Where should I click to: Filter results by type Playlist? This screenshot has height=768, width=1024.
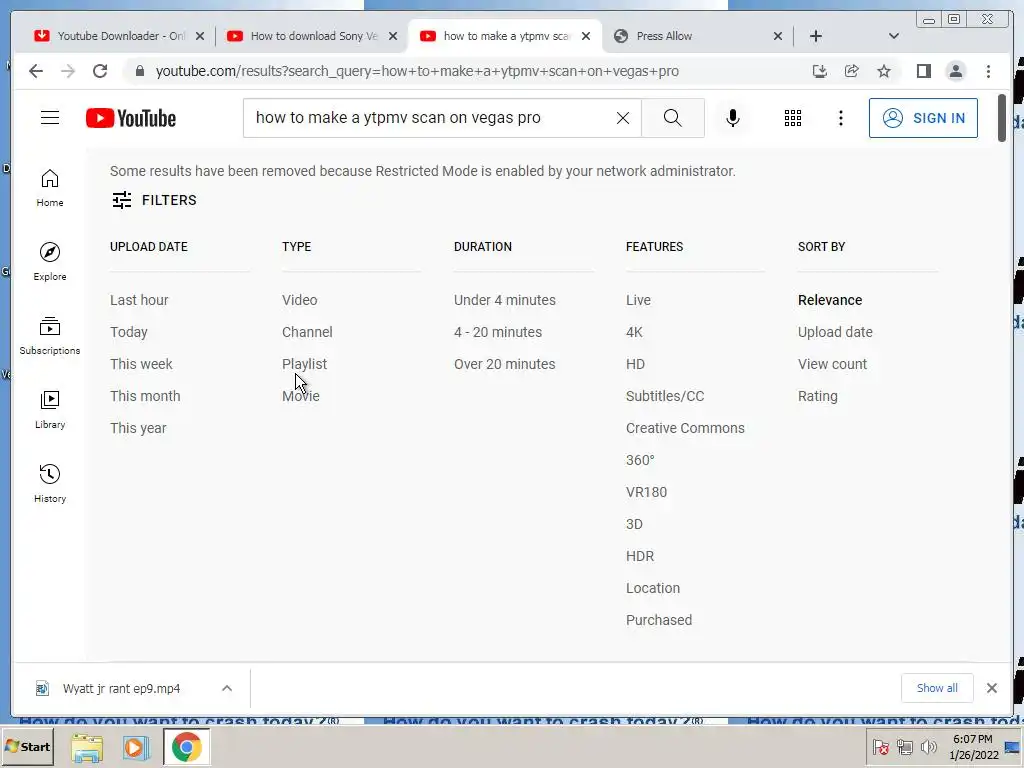click(x=304, y=364)
